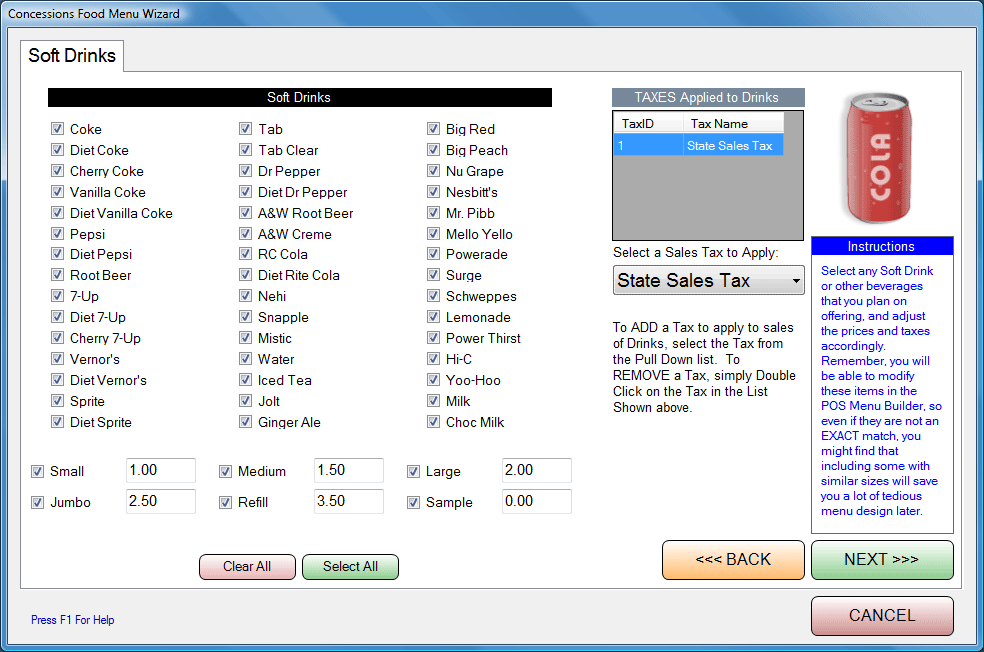The image size is (984, 652).
Task: Toggle the Diet Coke checkbox
Action: [57, 150]
